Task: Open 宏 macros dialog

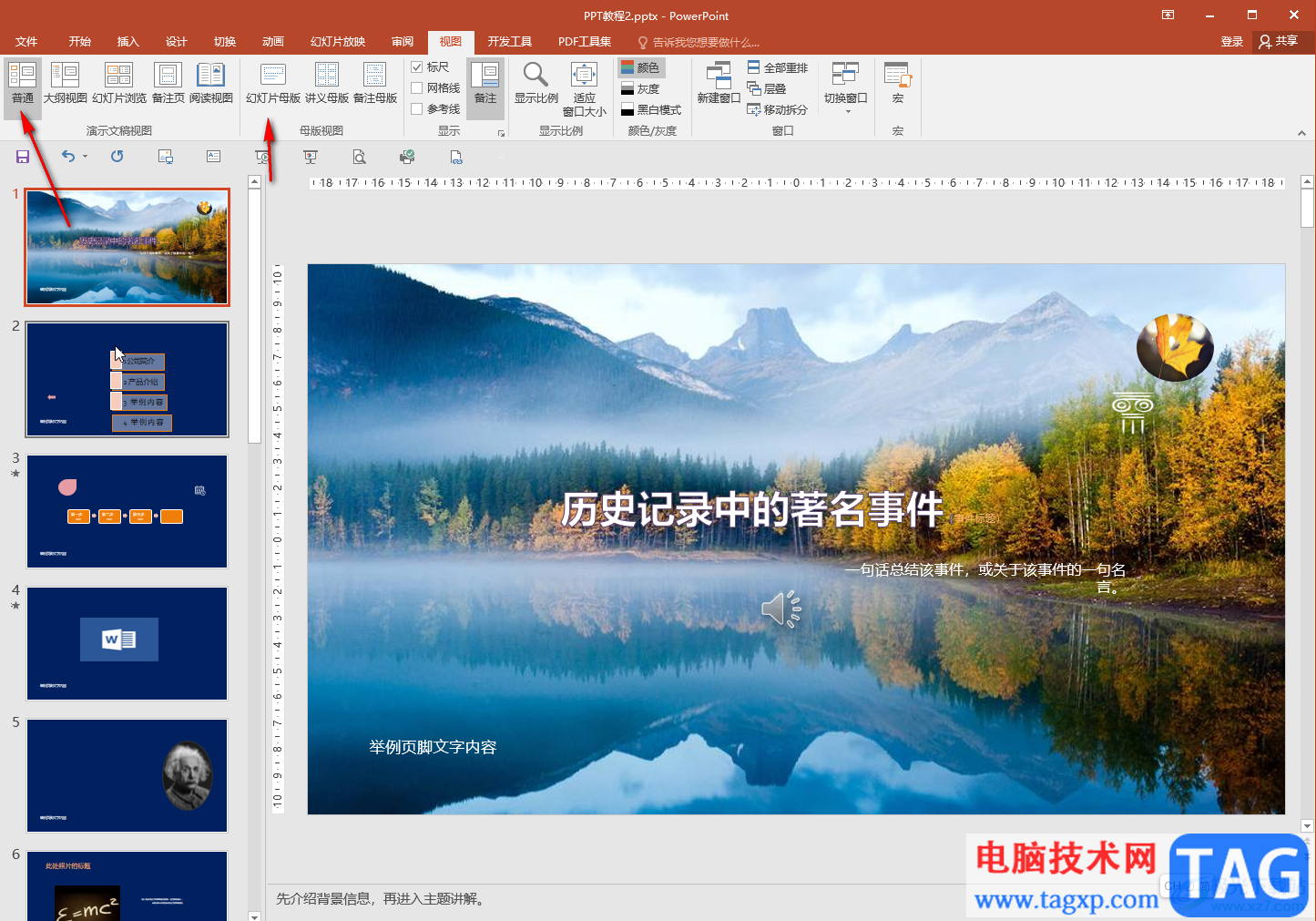Action: 898,84
